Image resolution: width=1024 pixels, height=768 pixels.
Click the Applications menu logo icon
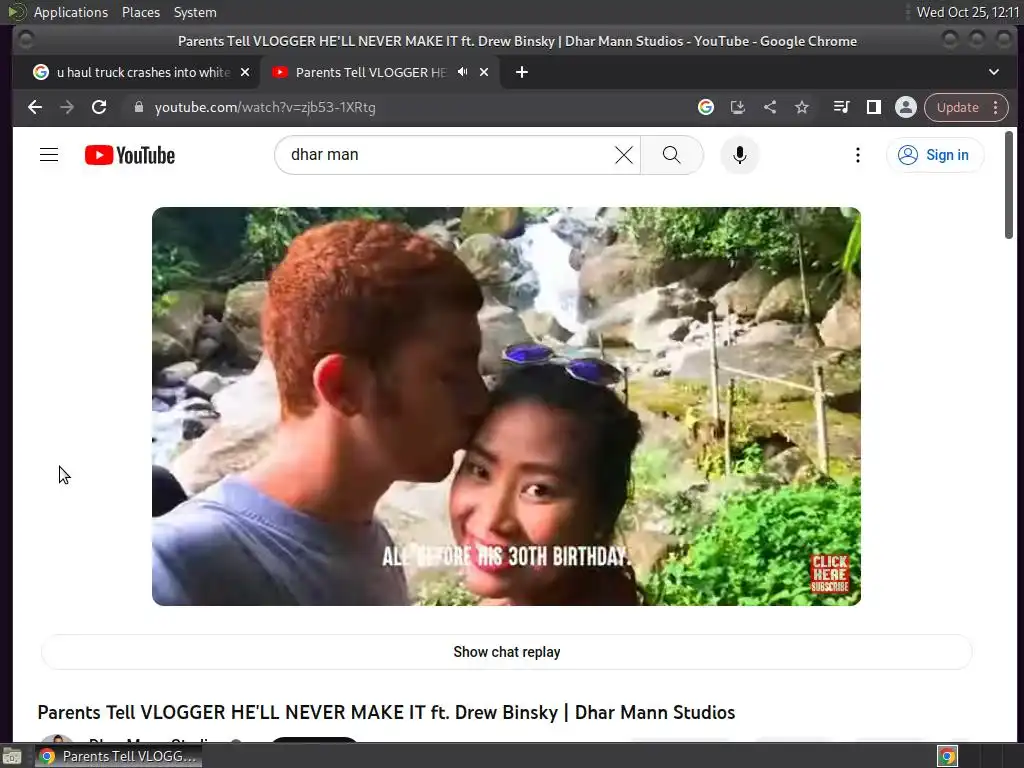coord(16,12)
